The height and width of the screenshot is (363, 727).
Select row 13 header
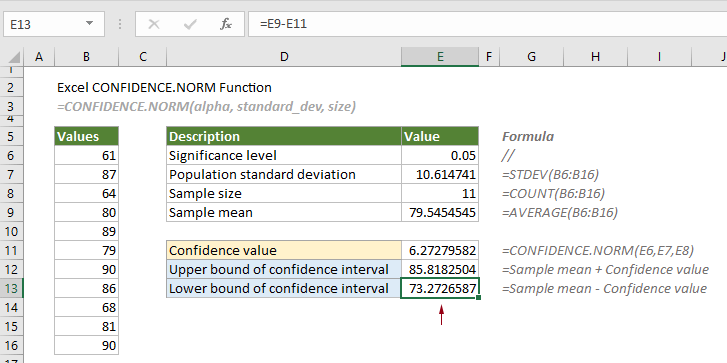pyautogui.click(x=12, y=288)
